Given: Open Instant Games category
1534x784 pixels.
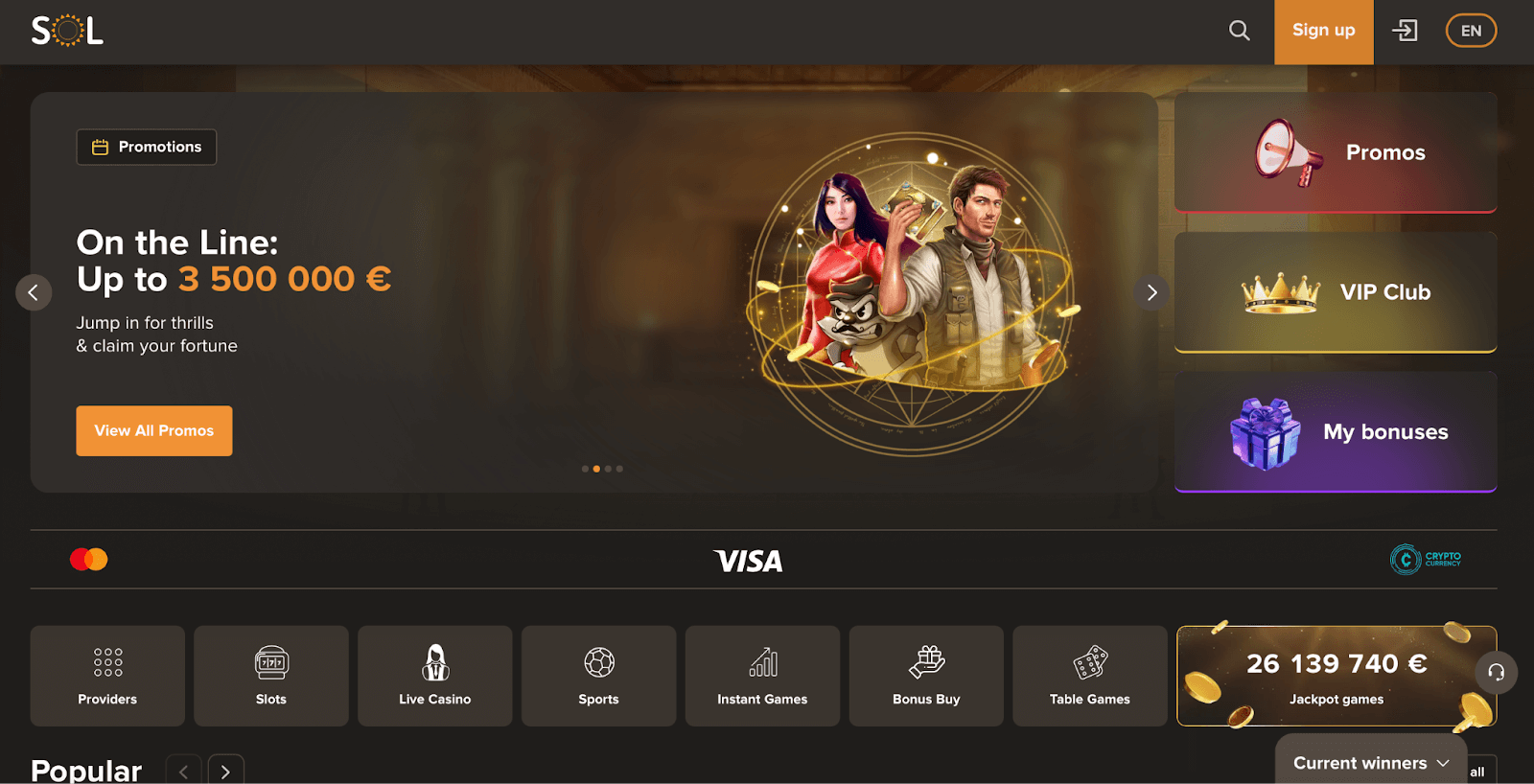Looking at the screenshot, I should (762, 676).
